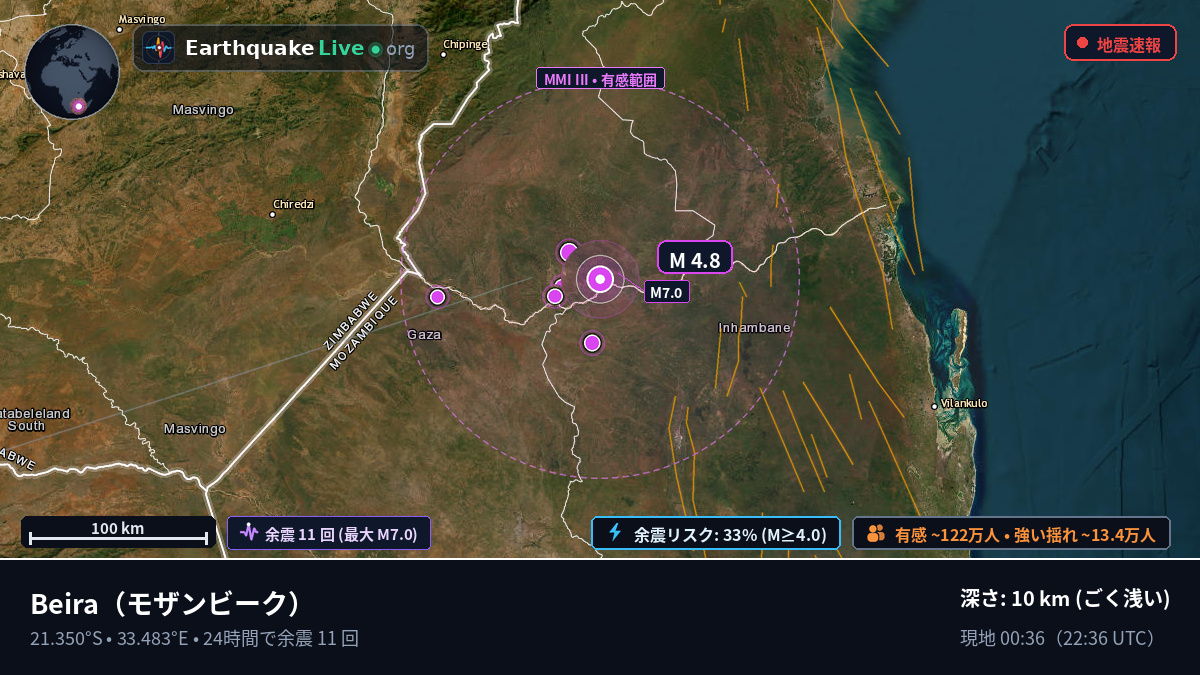The width and height of the screenshot is (1200, 675).
Task: Click the people icon in the 有感 chip
Action: pos(876,533)
